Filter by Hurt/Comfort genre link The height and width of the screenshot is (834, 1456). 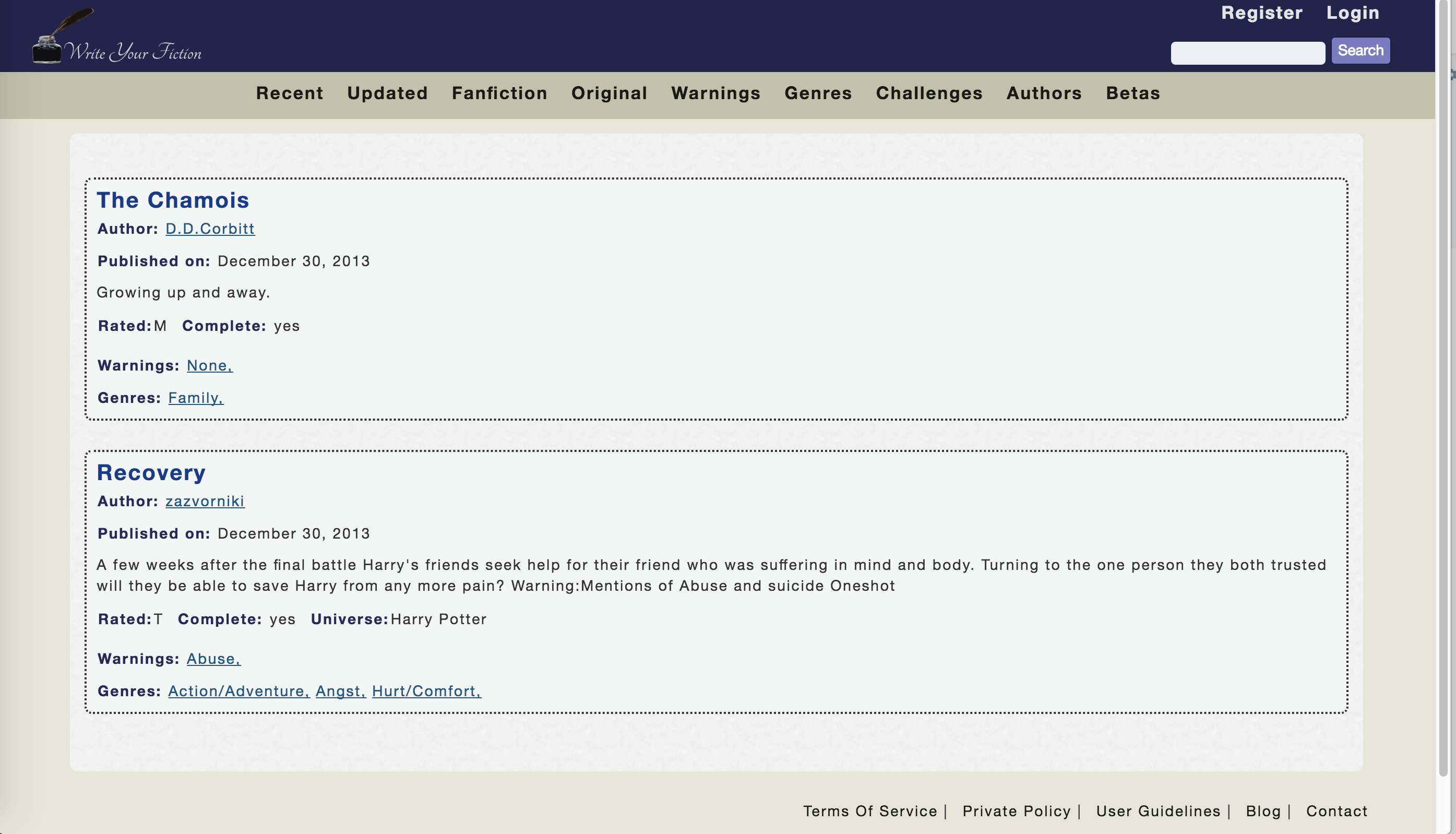tap(426, 691)
